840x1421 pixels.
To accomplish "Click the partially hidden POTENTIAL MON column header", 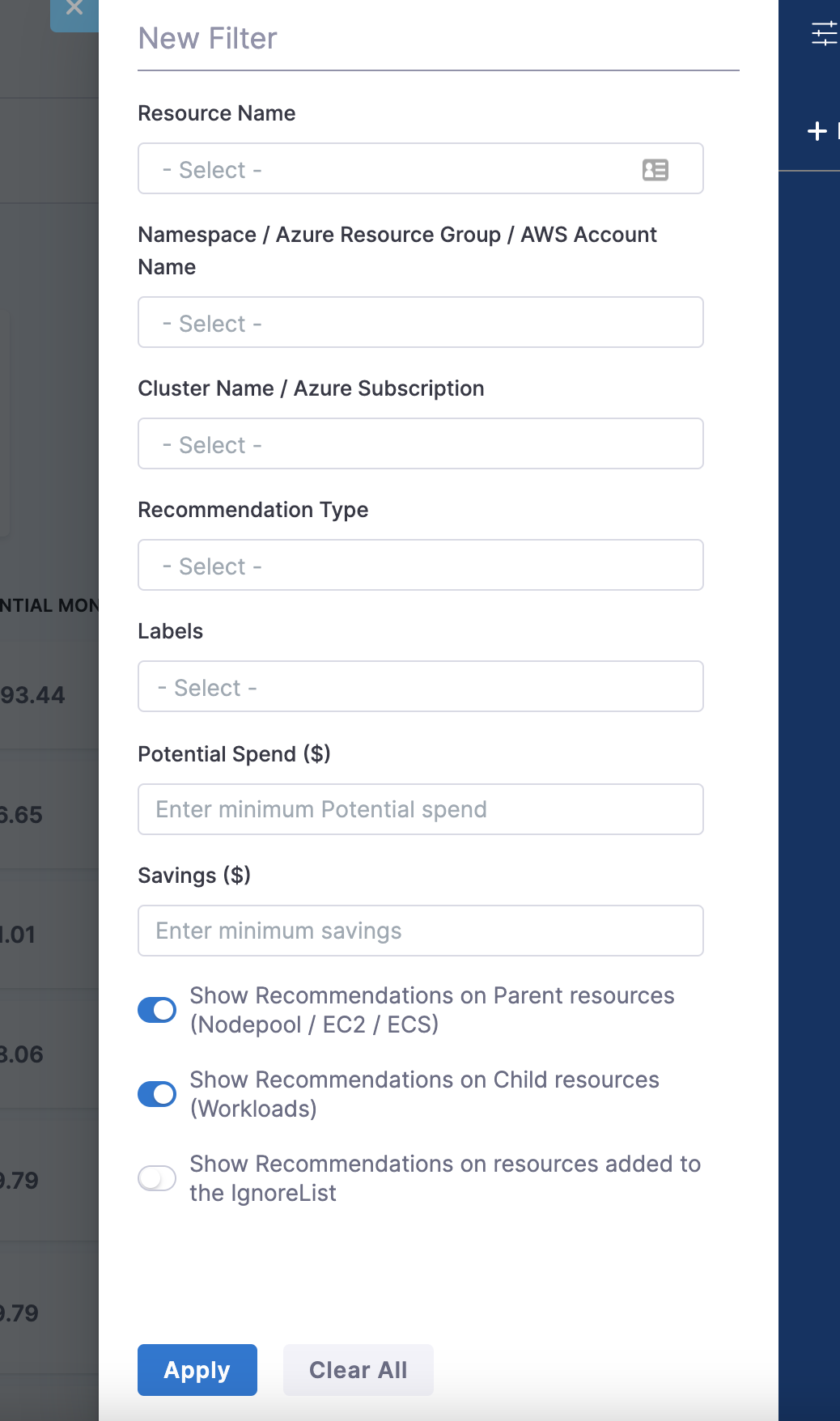I will point(49,605).
